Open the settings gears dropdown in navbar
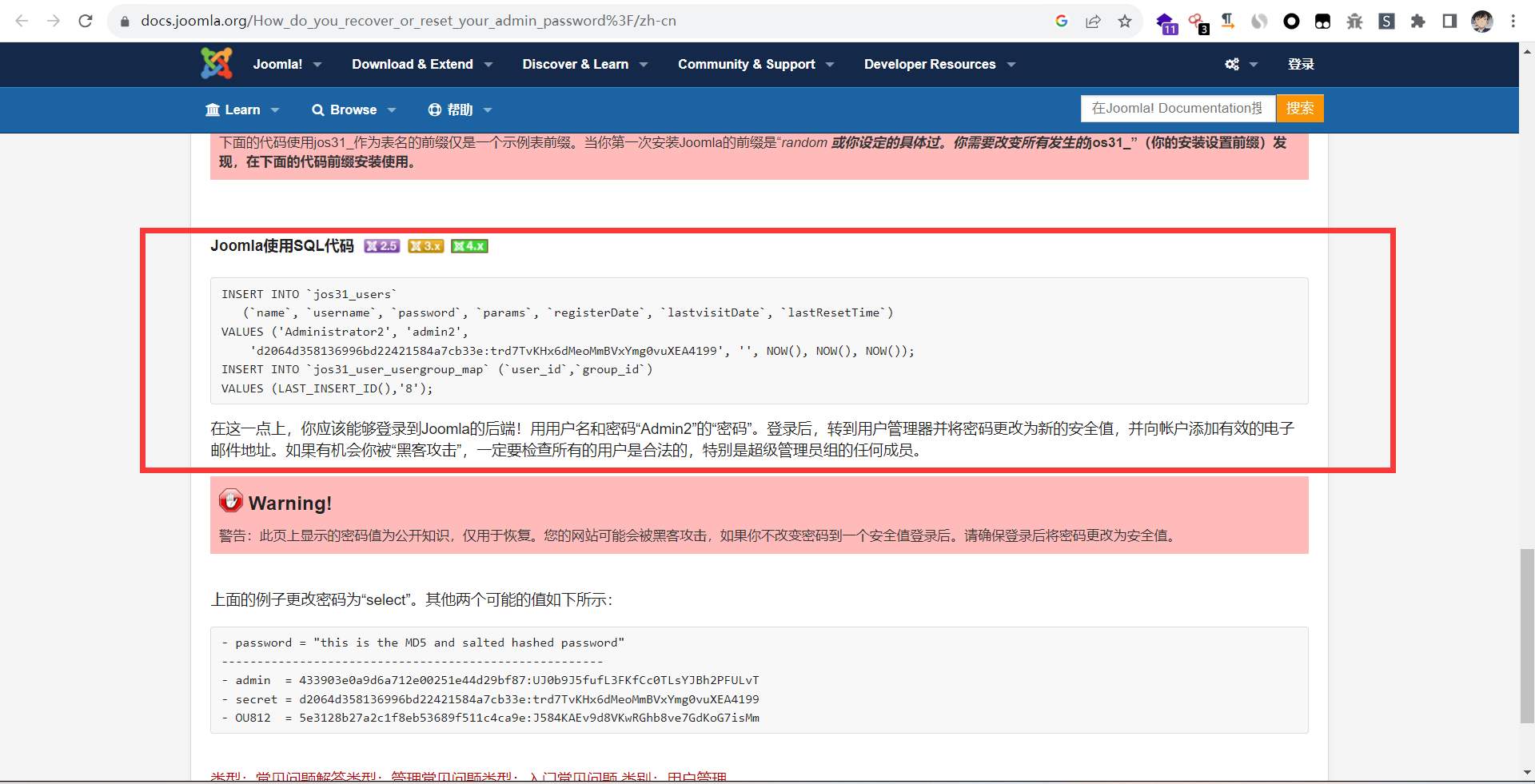This screenshot has height=784, width=1535. pyautogui.click(x=1241, y=64)
